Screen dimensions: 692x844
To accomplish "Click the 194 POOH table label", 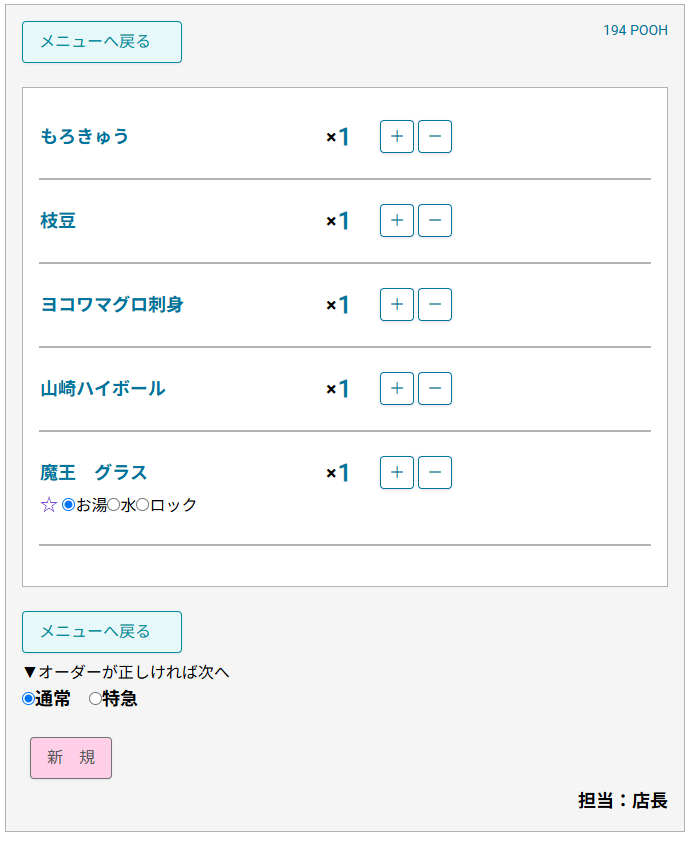I will pyautogui.click(x=633, y=30).
